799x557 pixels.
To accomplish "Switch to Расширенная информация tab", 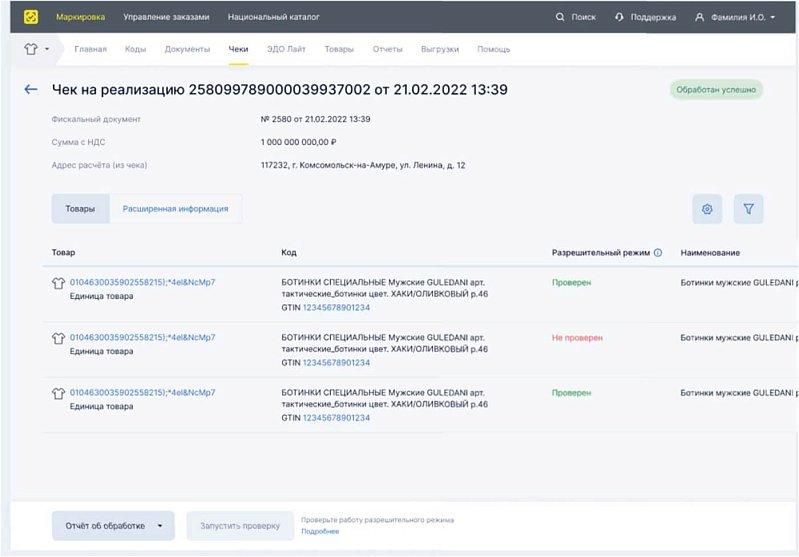I will point(175,208).
